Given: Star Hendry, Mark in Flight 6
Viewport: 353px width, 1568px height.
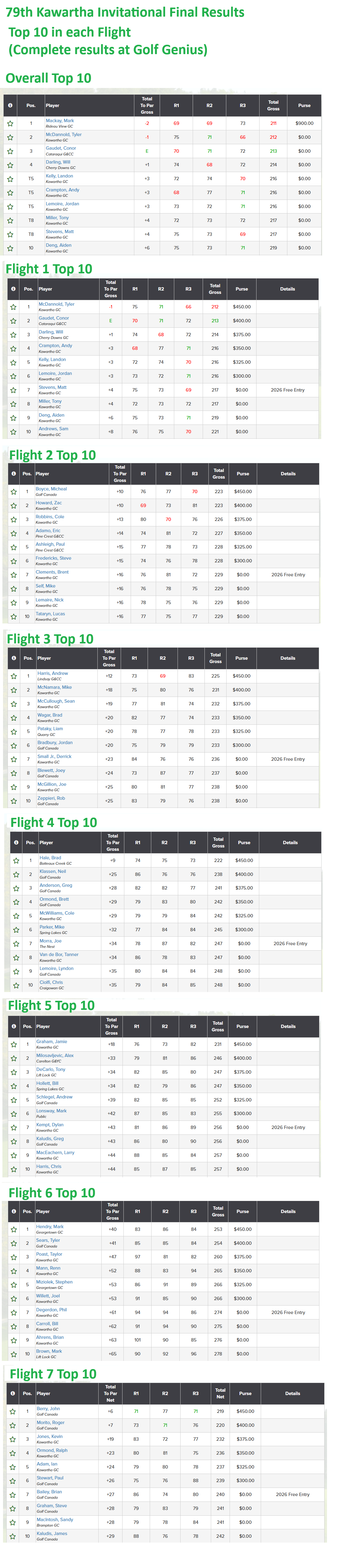Looking at the screenshot, I should (x=13, y=1230).
